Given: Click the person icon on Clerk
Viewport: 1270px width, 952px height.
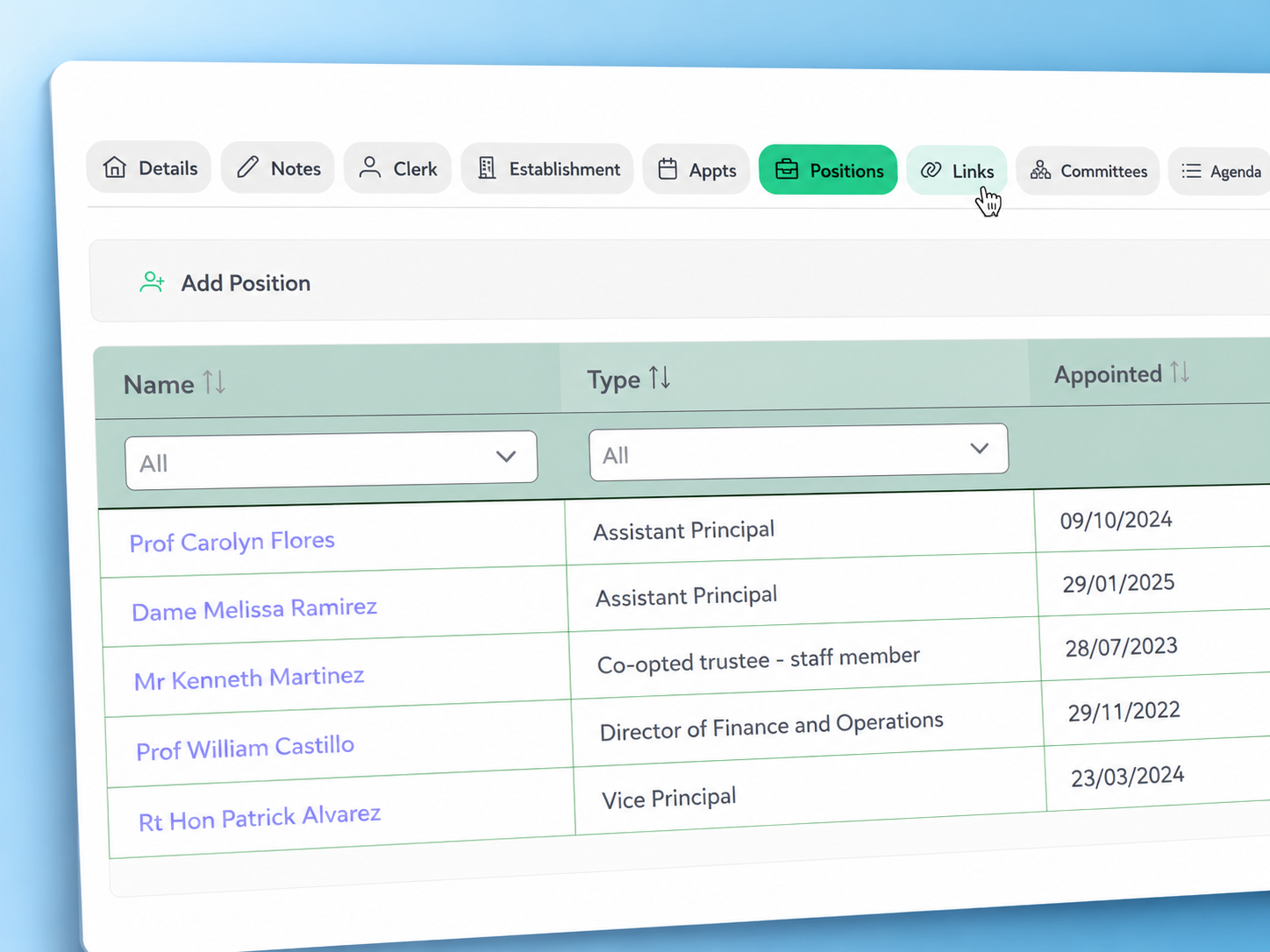Looking at the screenshot, I should pos(370,167).
